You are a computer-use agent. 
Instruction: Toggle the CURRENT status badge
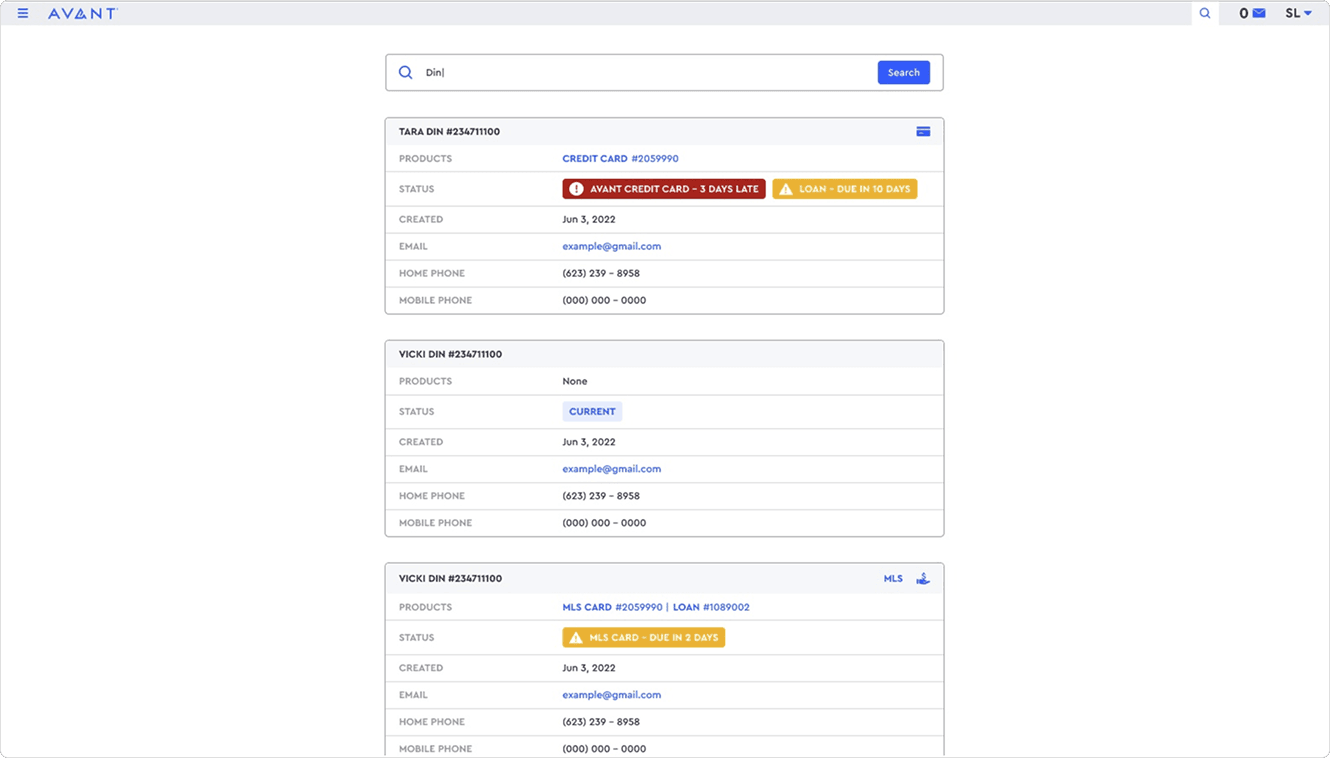coord(592,411)
